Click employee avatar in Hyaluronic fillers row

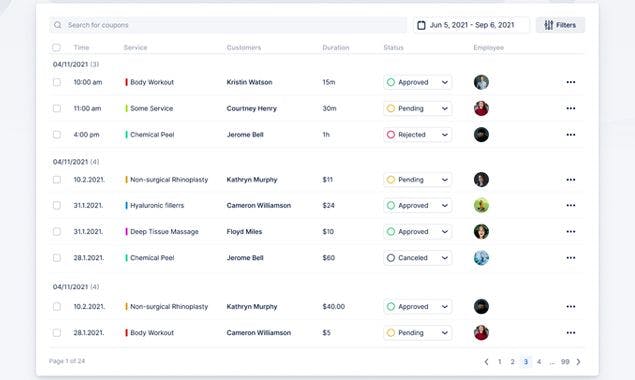[481, 205]
